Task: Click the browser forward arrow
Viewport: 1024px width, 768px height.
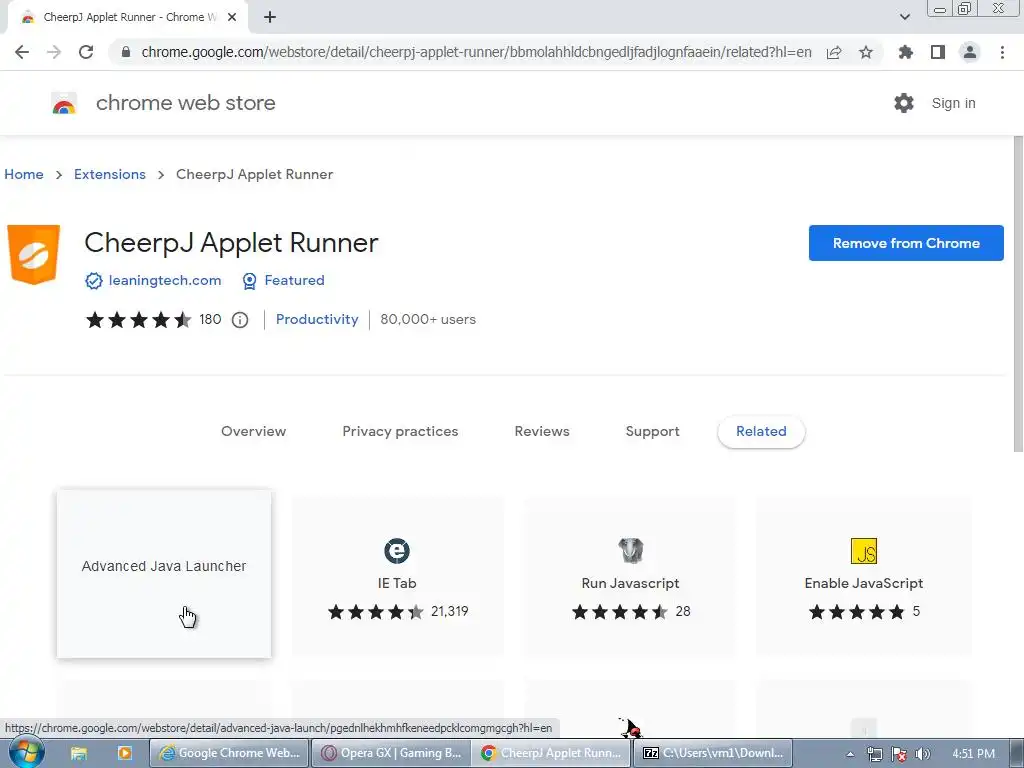Action: (x=54, y=52)
